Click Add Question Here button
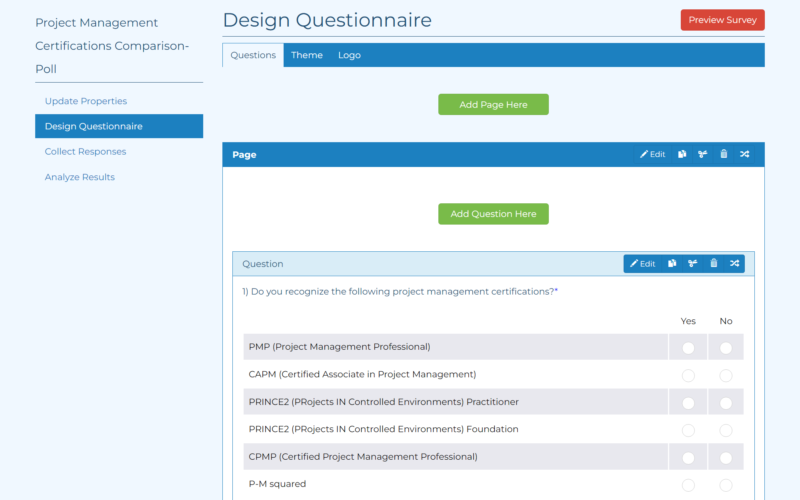This screenshot has height=500, width=800. (x=493, y=214)
